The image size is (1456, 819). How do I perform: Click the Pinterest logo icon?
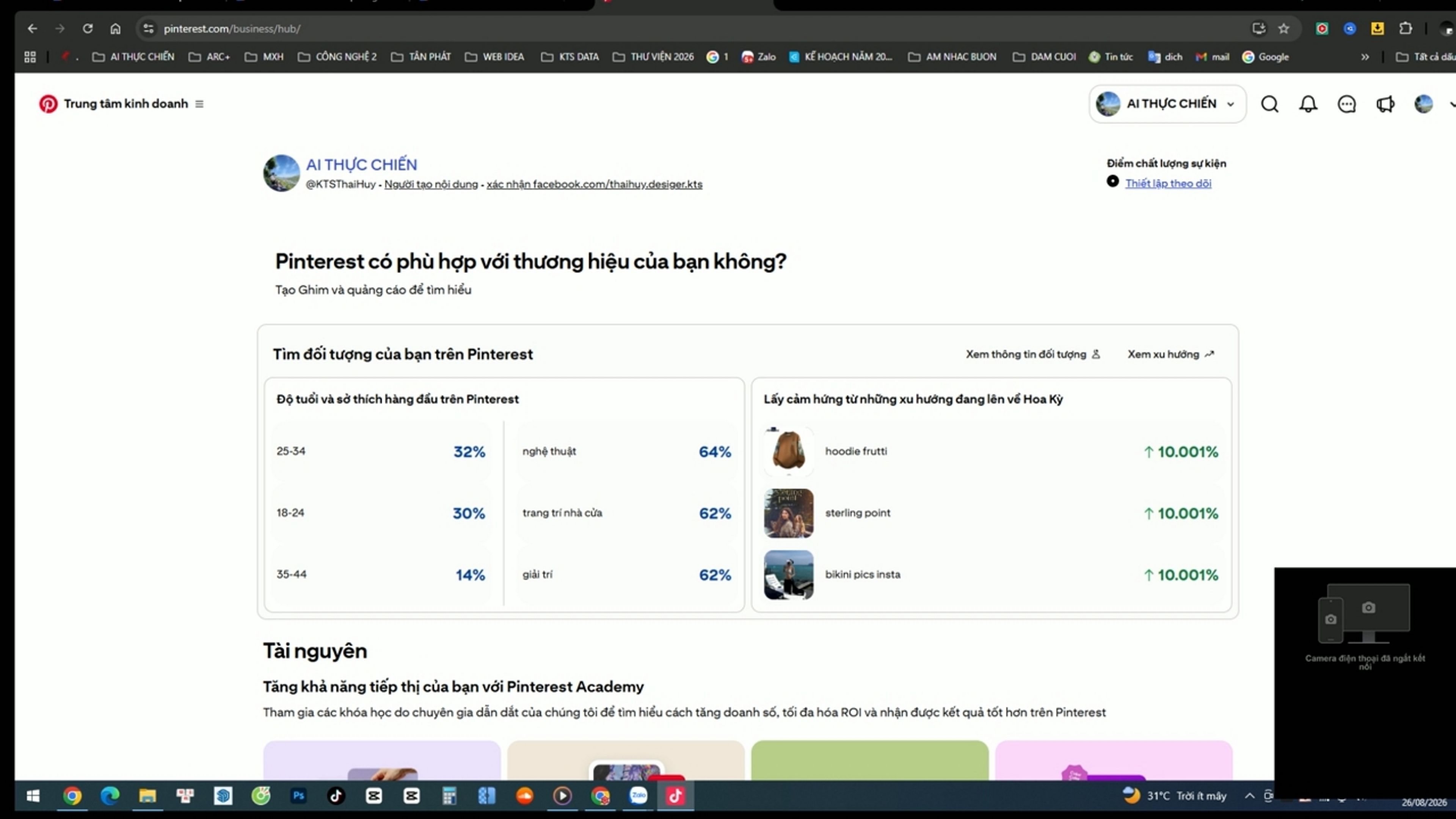(48, 104)
